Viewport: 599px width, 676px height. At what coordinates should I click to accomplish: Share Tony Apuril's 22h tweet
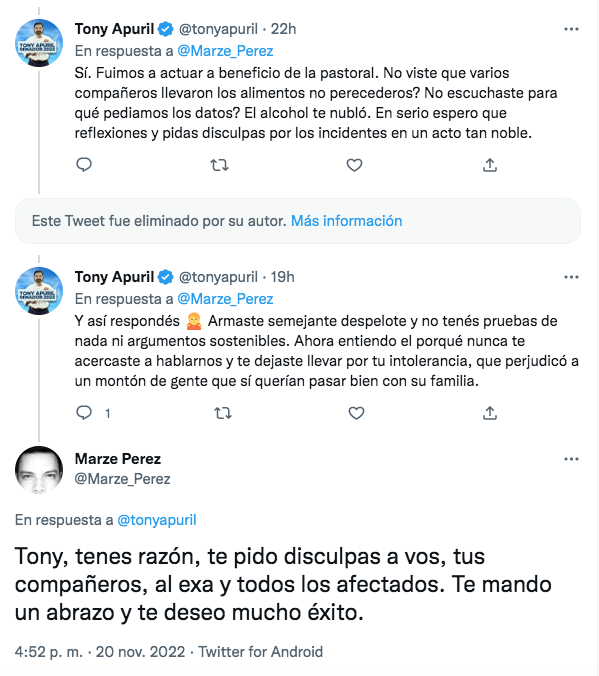tap(490, 165)
